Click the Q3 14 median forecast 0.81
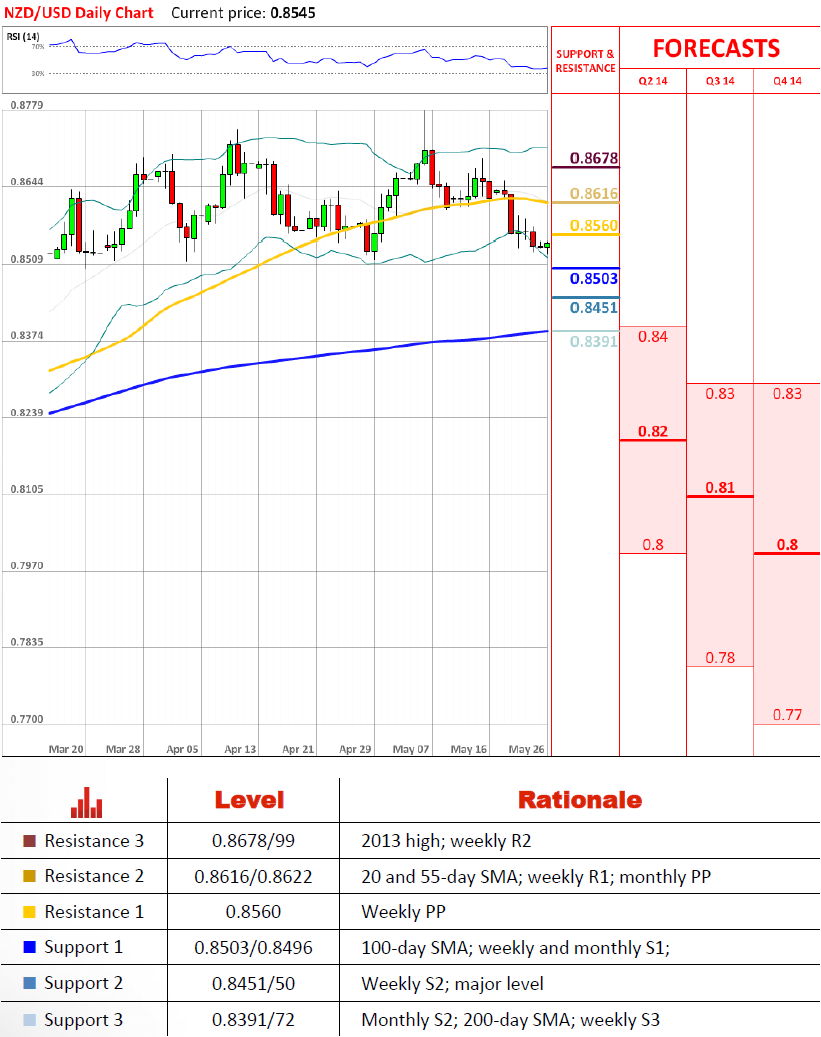Screen dimensions: 821x1037 coord(720,487)
